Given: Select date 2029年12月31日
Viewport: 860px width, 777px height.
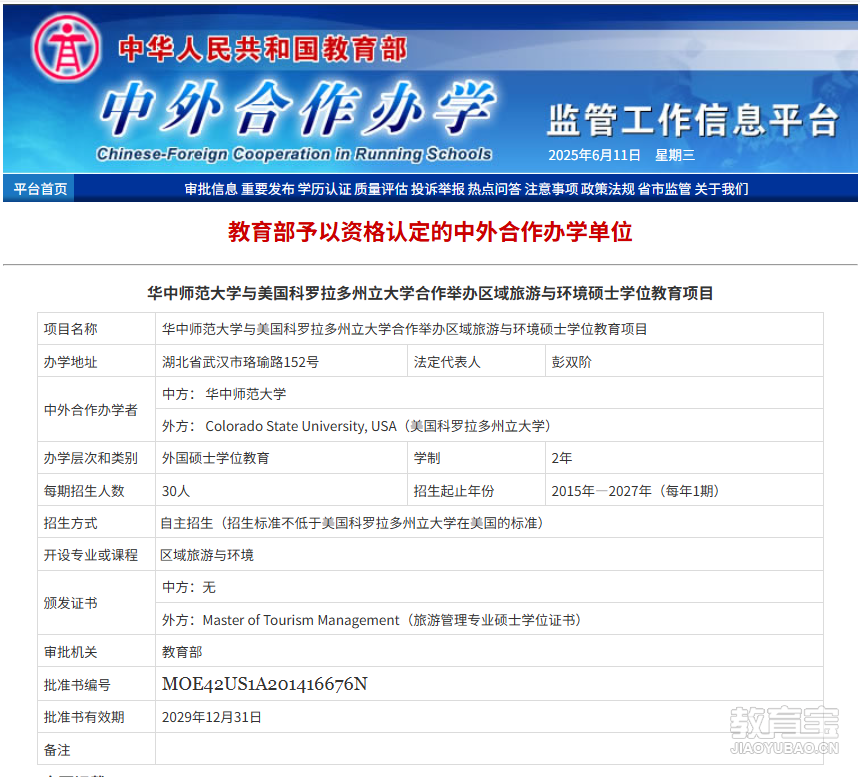Looking at the screenshot, I should 212,717.
